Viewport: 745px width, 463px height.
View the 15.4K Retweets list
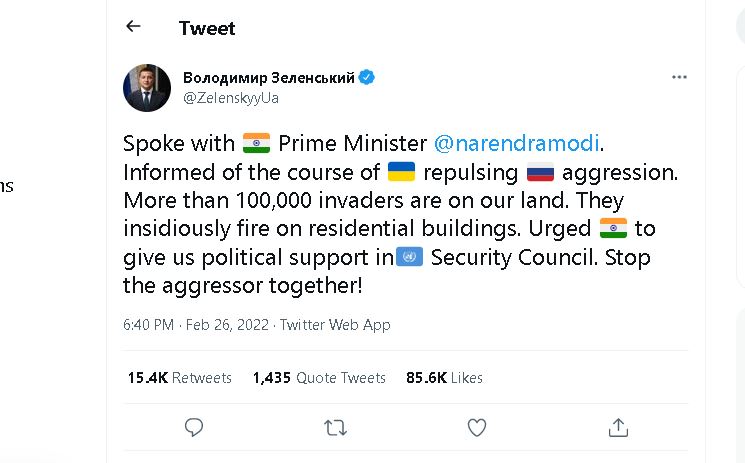180,377
